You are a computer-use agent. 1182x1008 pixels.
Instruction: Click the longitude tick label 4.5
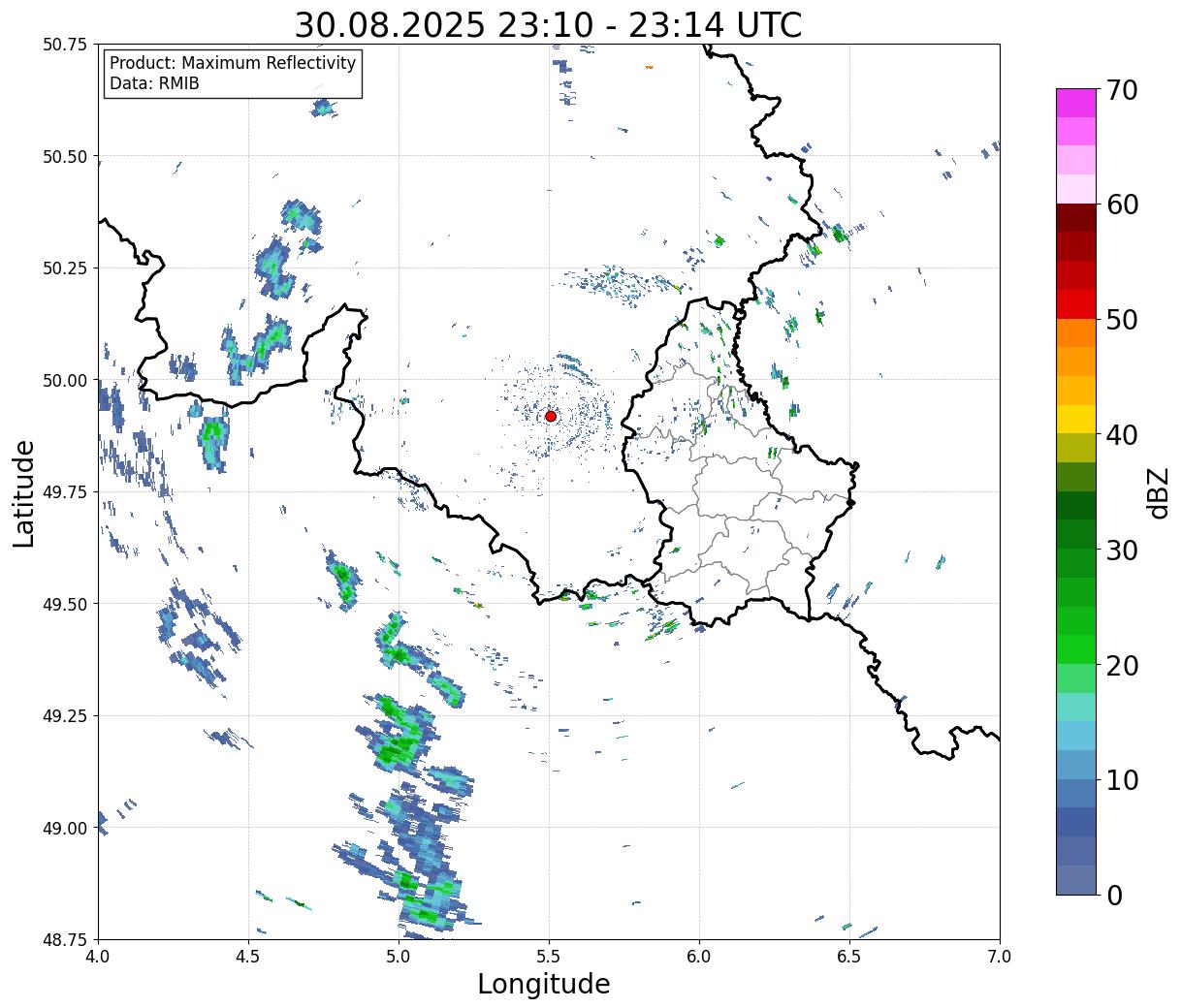248,957
